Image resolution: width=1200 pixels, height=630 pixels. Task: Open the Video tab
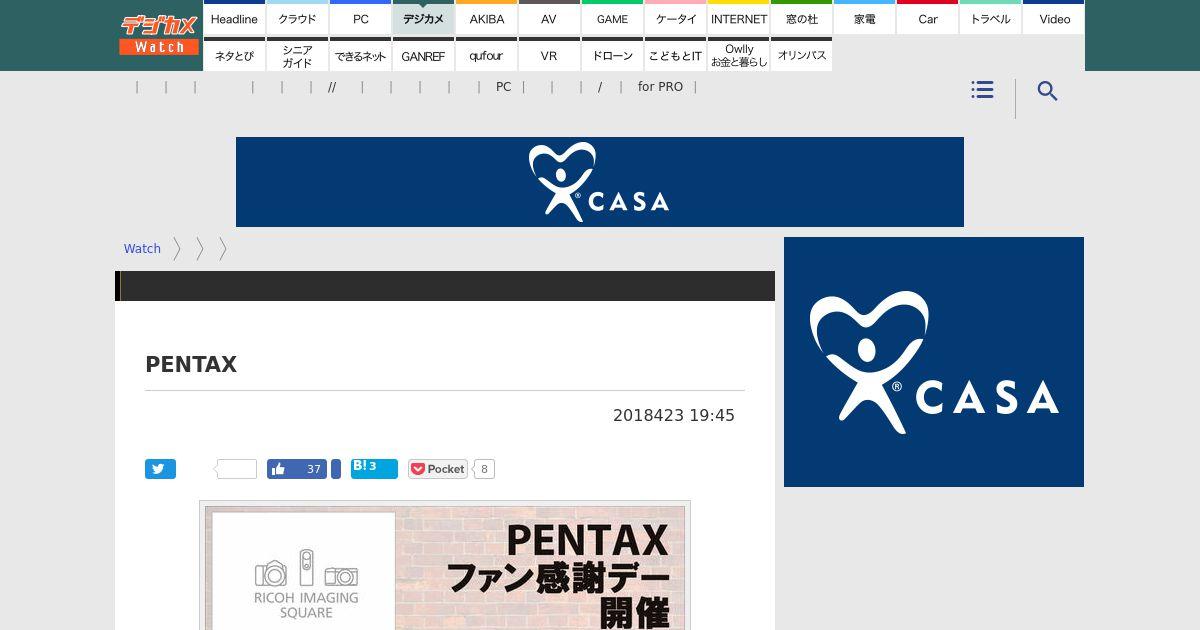(x=1053, y=19)
